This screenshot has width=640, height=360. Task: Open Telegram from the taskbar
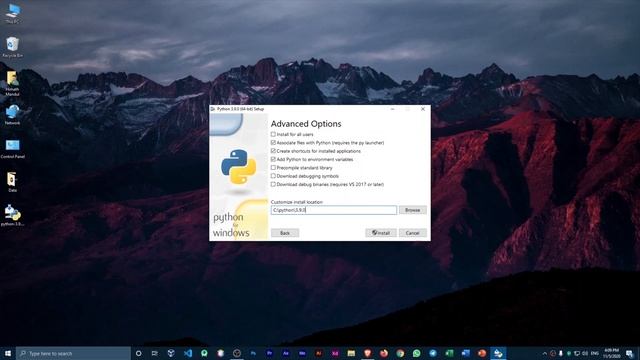point(433,353)
